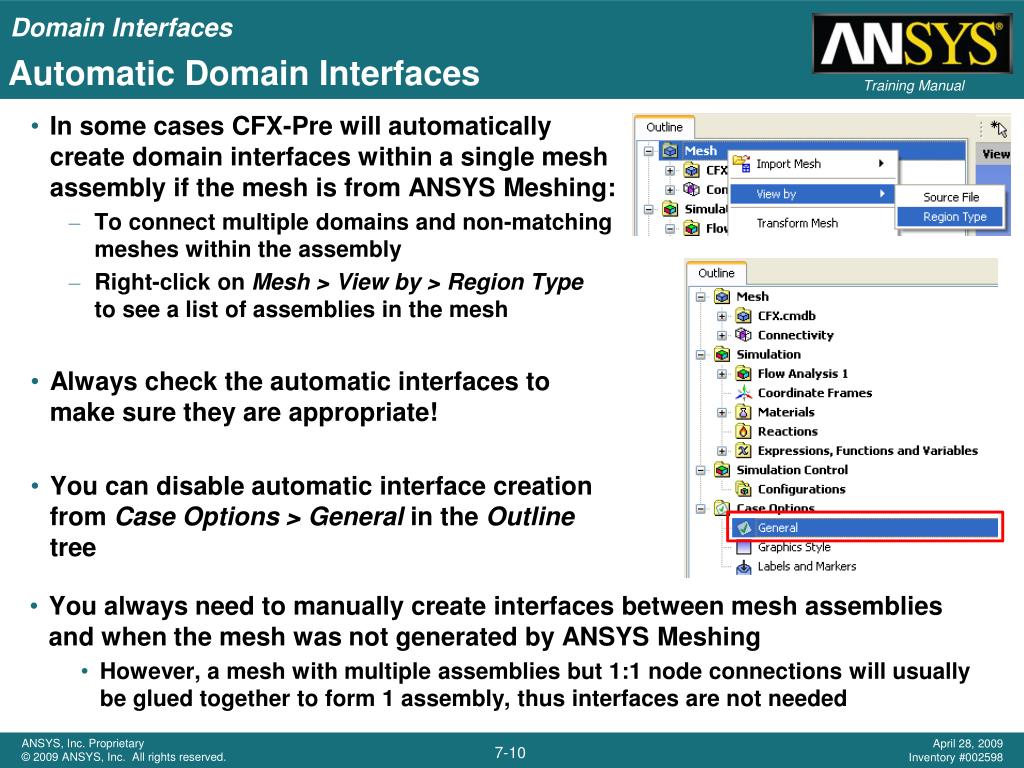Click the star-cursor select icon at the top right
The width and height of the screenshot is (1024, 768).
click(999, 127)
